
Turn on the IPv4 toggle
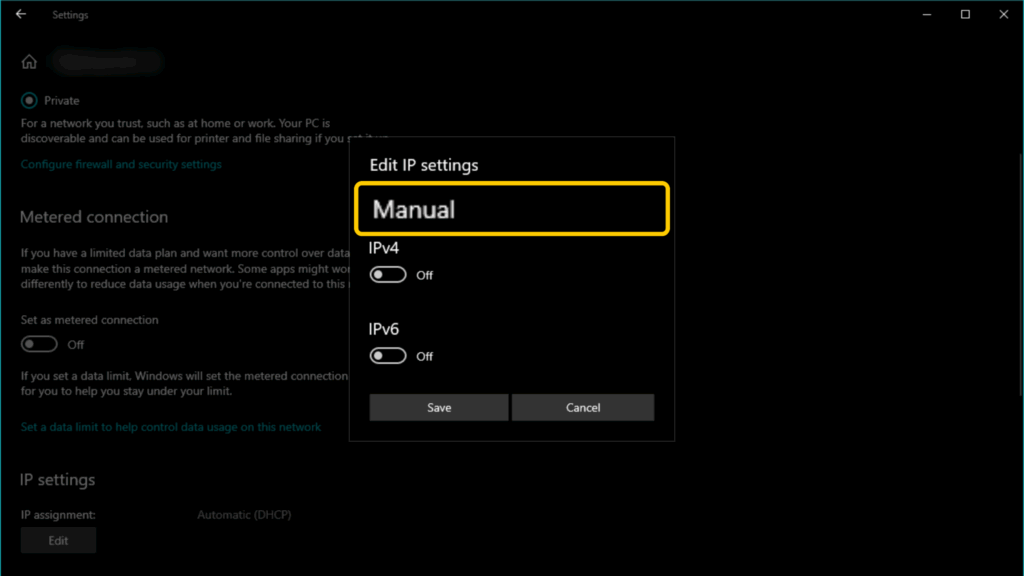click(x=388, y=275)
